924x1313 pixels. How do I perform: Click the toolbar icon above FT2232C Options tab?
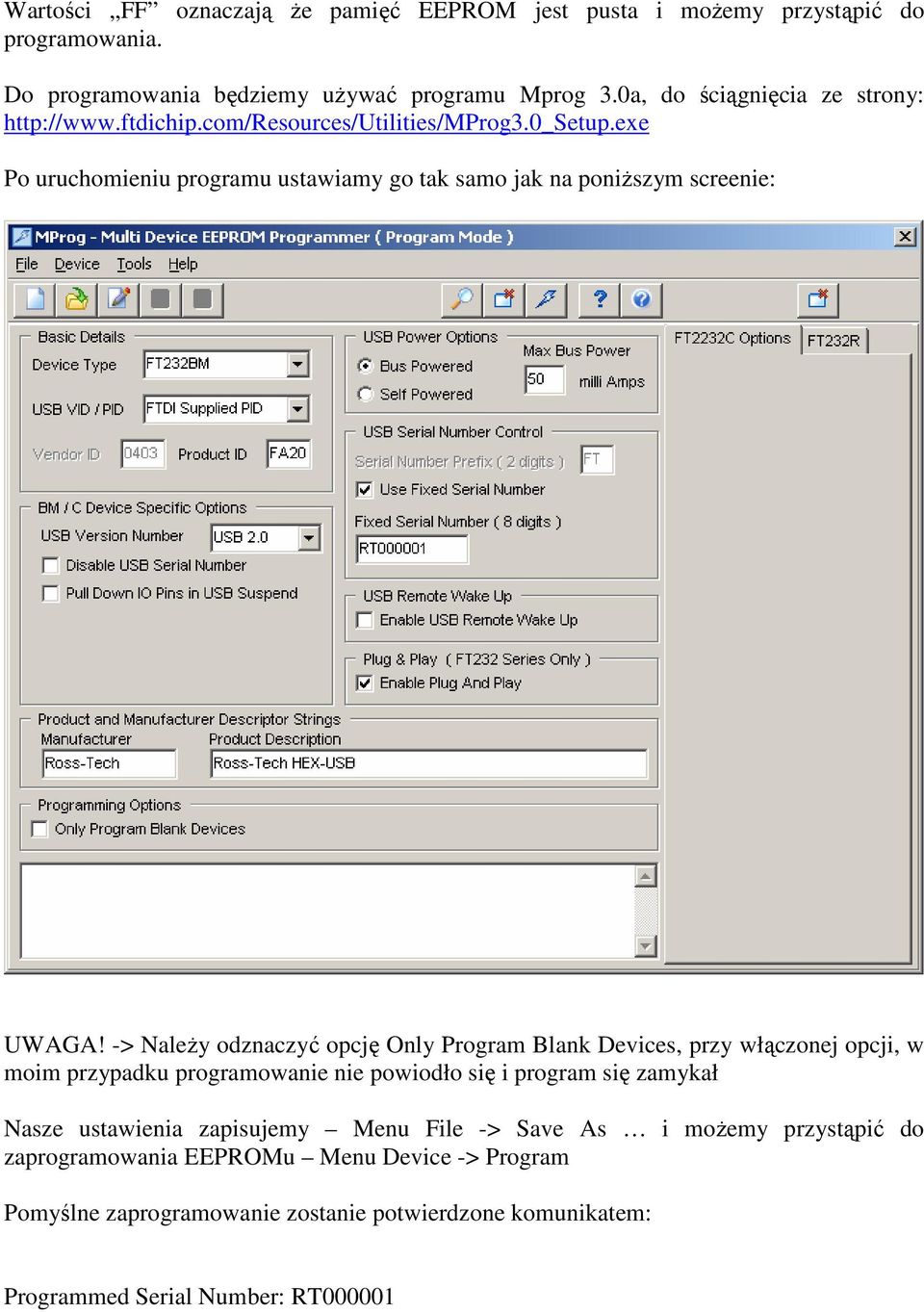coord(818,299)
